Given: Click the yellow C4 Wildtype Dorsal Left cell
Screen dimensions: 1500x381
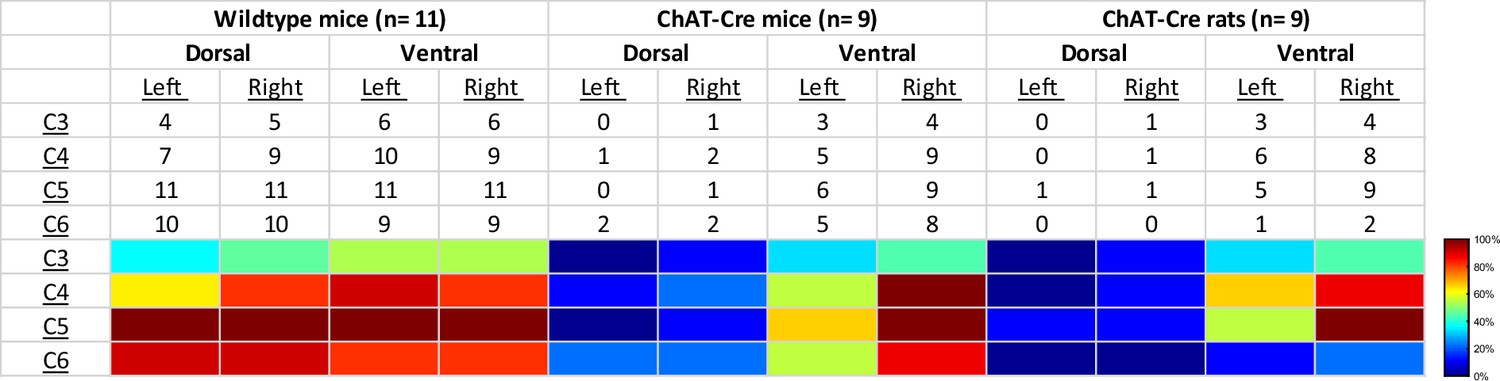Looking at the screenshot, I should (x=165, y=291).
